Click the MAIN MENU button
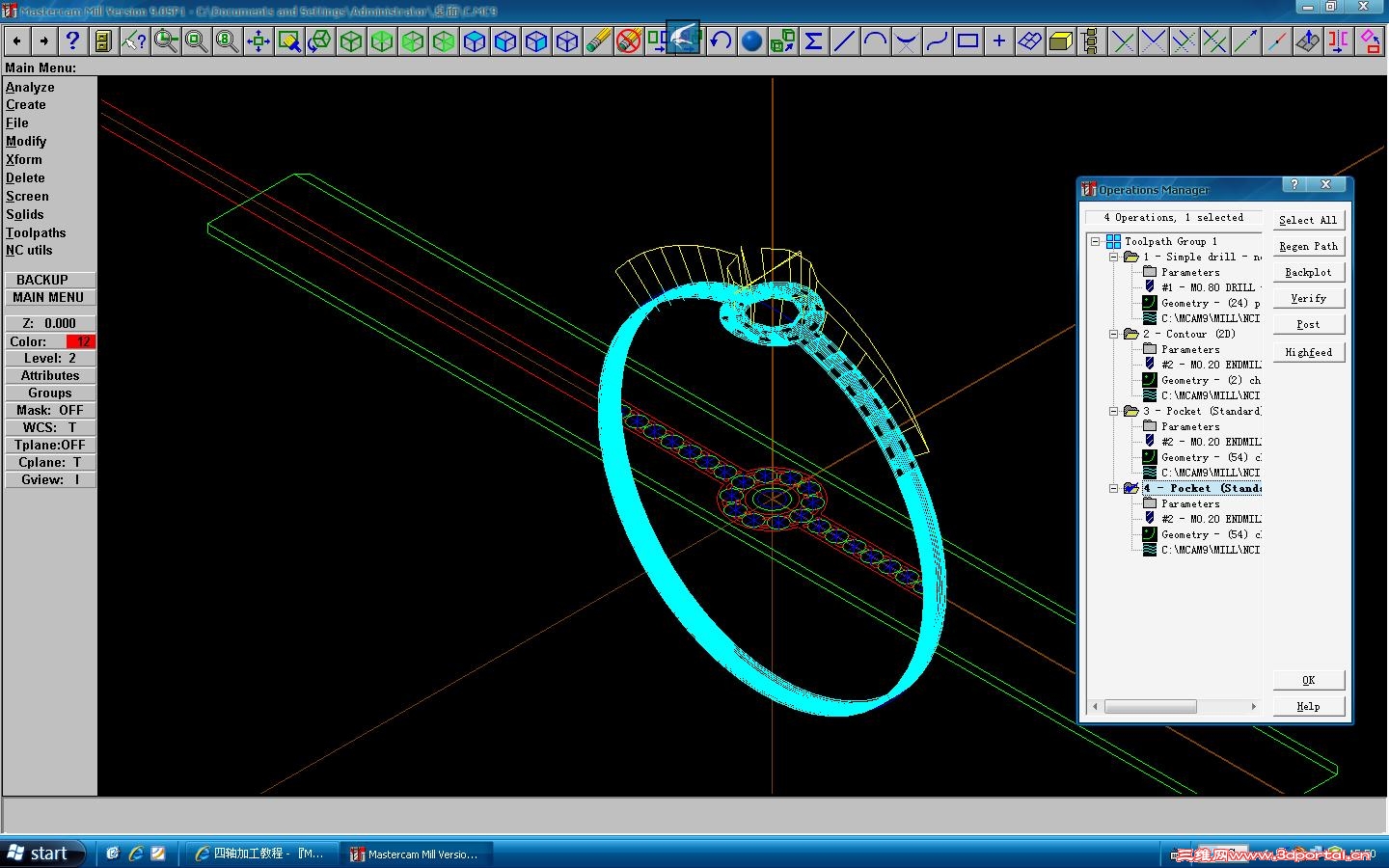 (x=49, y=297)
